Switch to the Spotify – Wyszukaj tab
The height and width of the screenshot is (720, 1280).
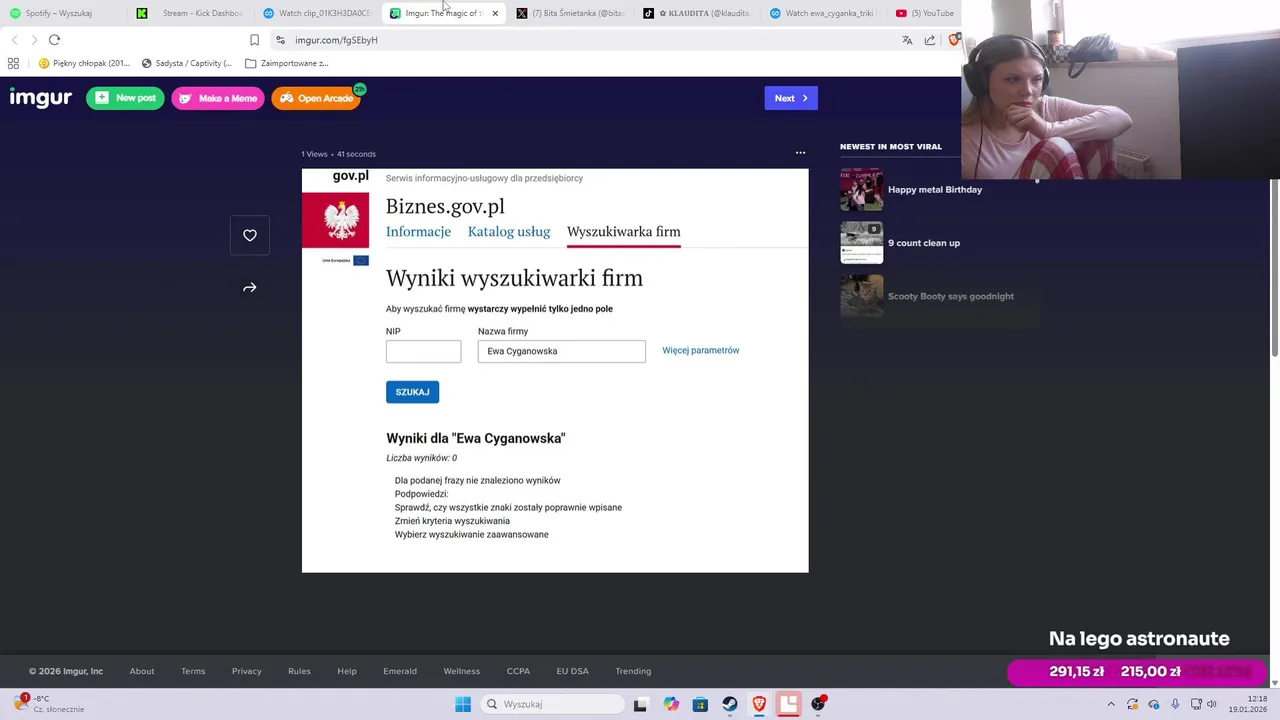point(60,13)
